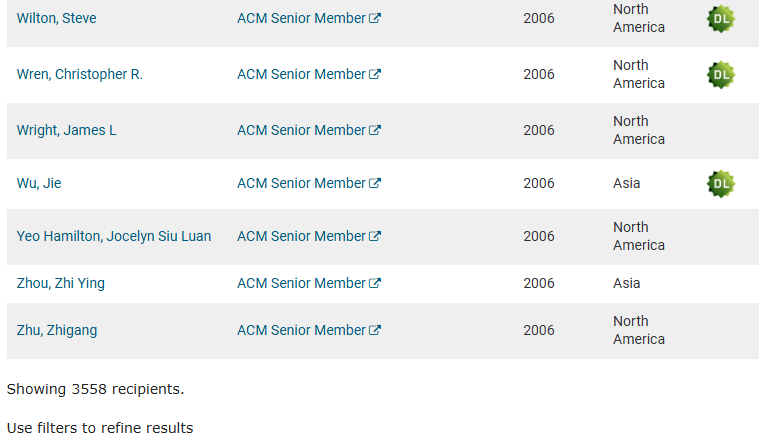The height and width of the screenshot is (441, 764).
Task: View Wright, James L recipient page
Action: pos(67,130)
